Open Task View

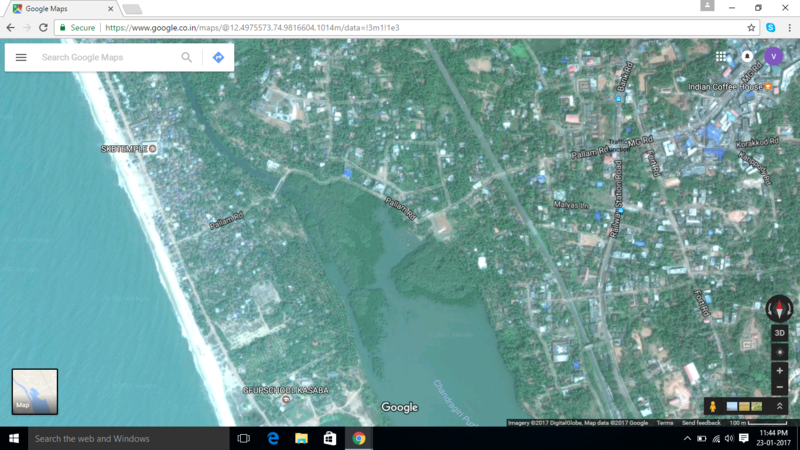[x=244, y=438]
